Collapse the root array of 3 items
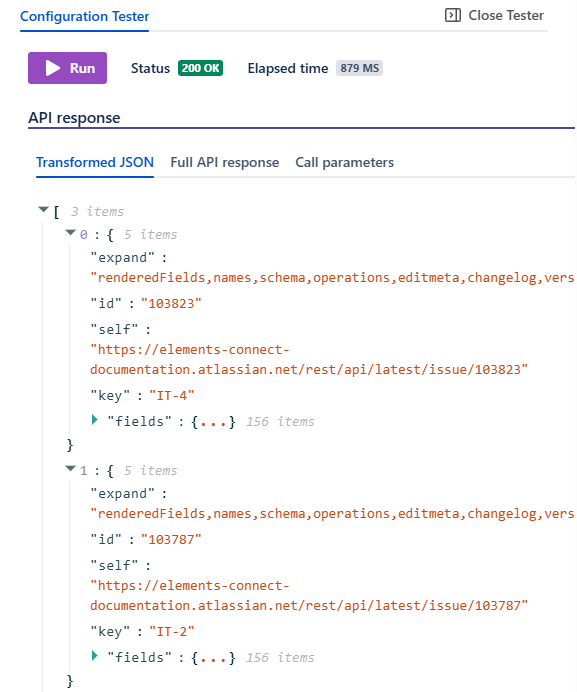This screenshot has height=692, width=577. pos(43,209)
